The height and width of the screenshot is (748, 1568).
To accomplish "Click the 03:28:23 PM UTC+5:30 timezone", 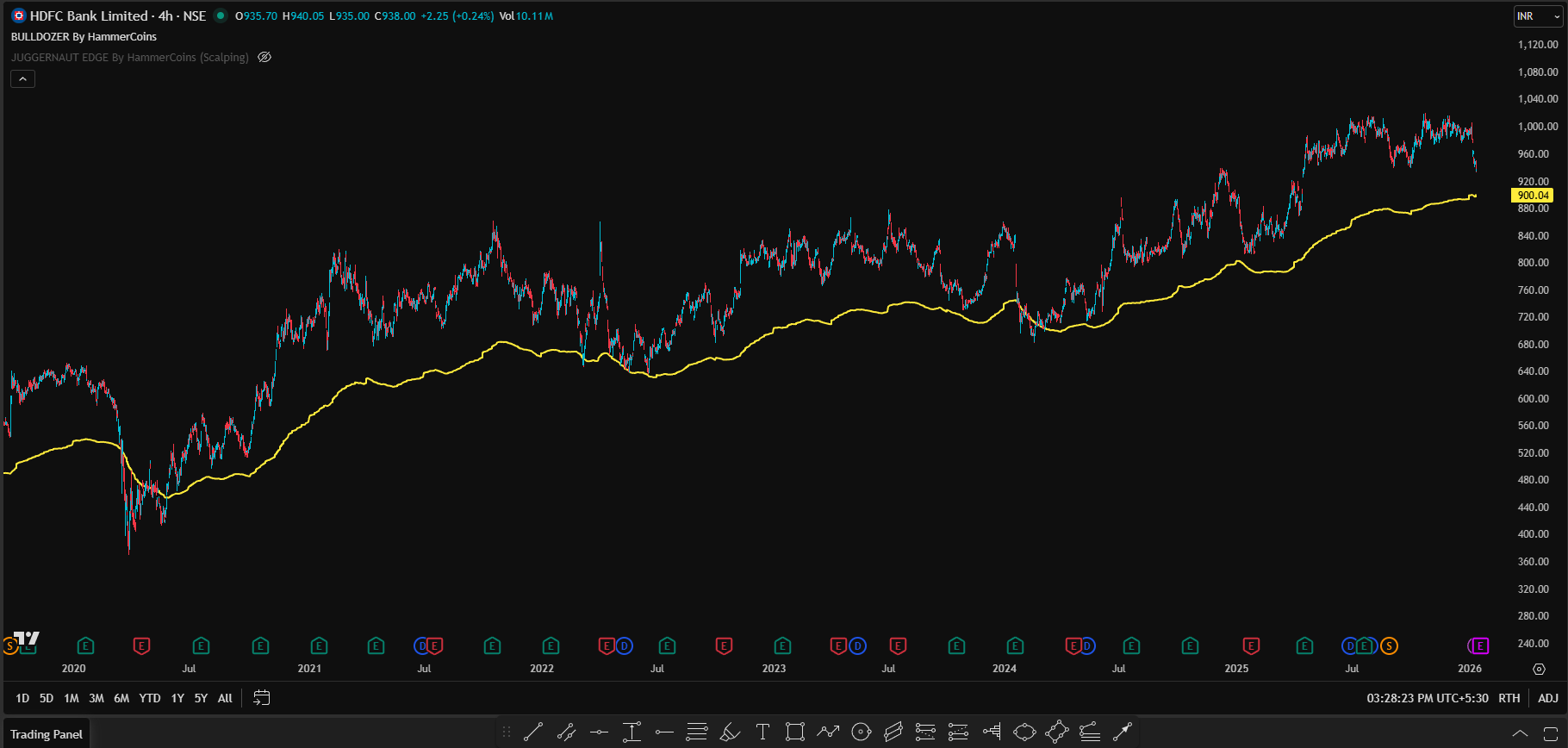I will click(1427, 698).
